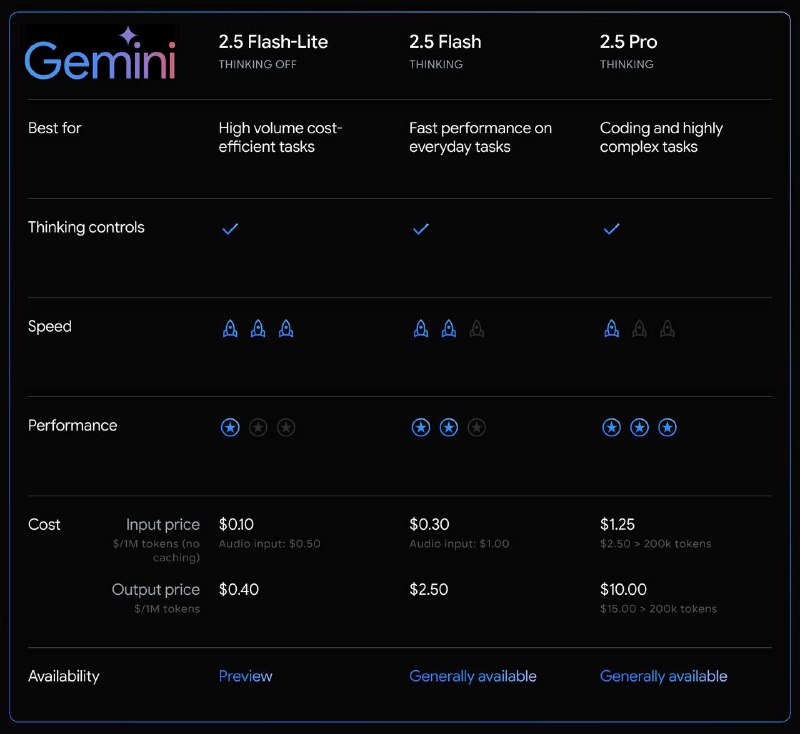
Task: Click the first performance star for 2.5 Pro
Action: point(612,427)
